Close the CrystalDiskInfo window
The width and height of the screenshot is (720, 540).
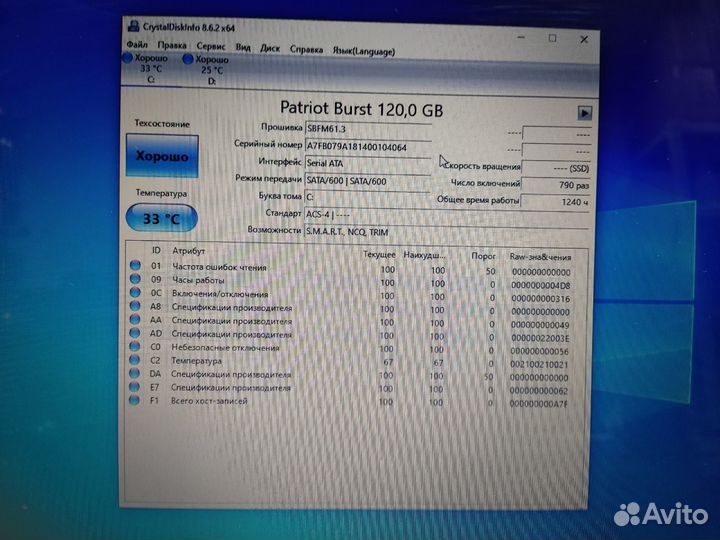point(584,40)
